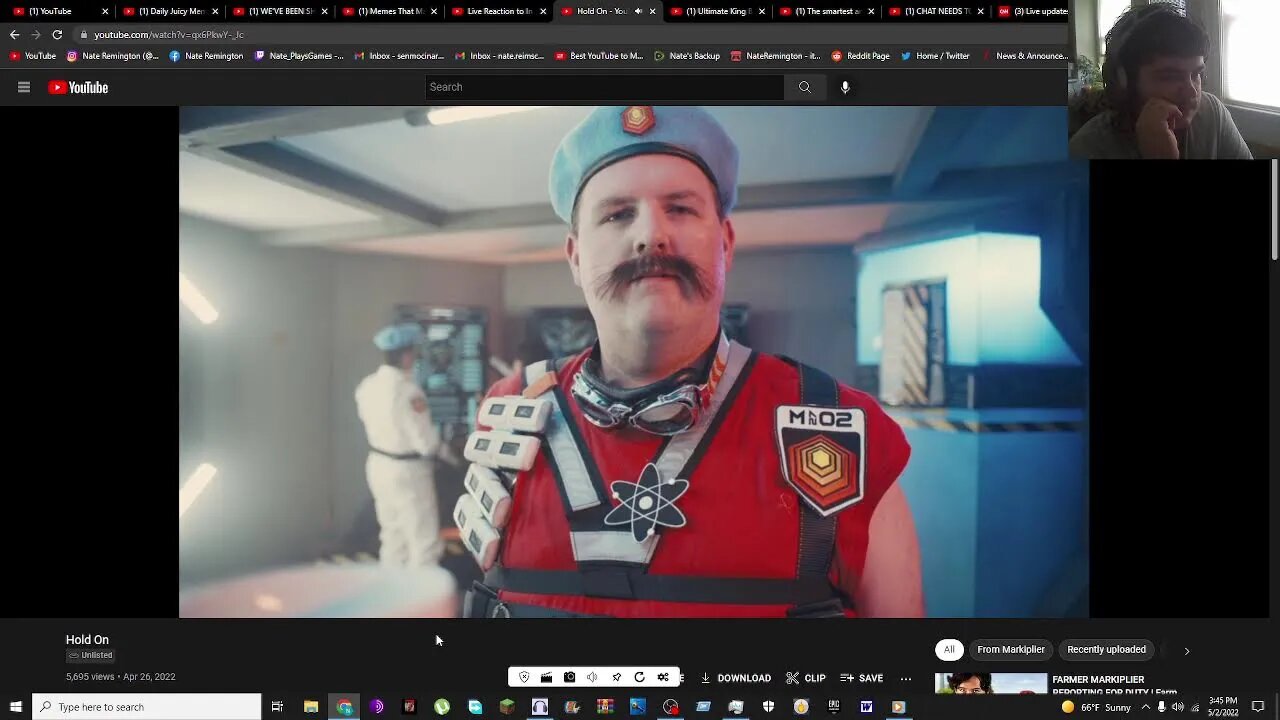1280x720 pixels.
Task: Click the CLIP button
Action: tap(806, 678)
